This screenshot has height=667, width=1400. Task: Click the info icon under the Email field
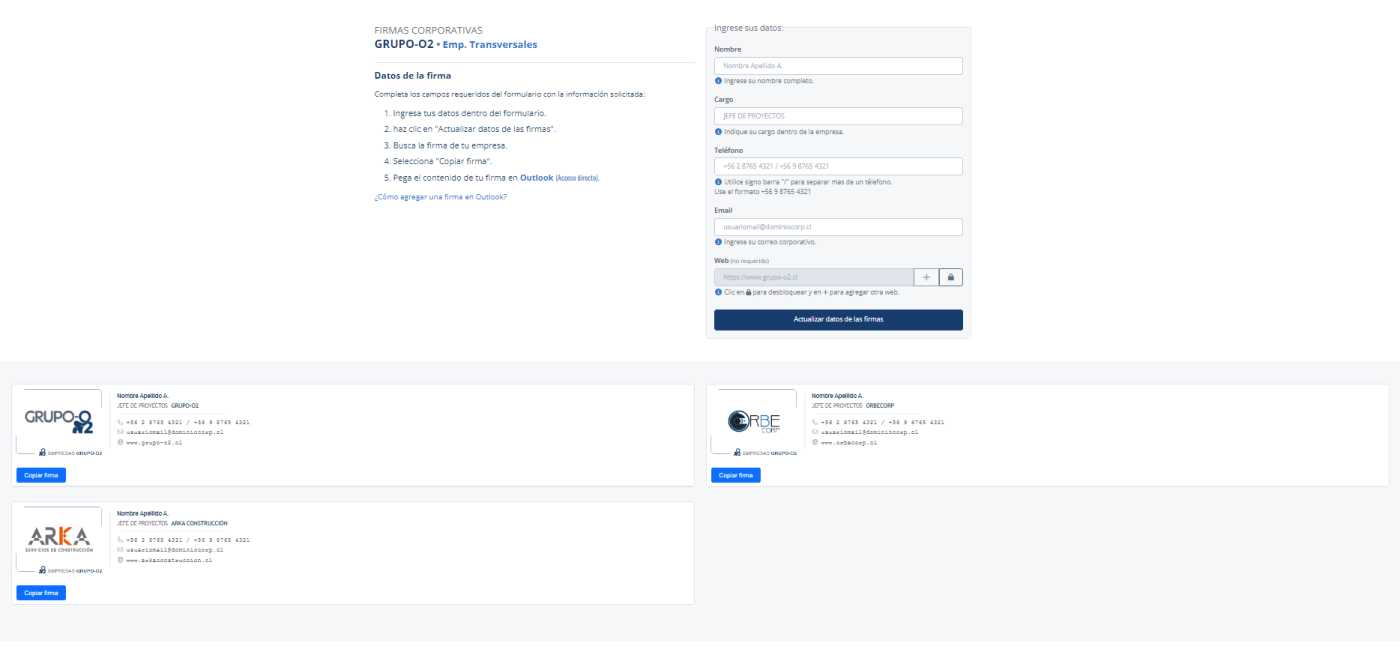click(x=718, y=242)
